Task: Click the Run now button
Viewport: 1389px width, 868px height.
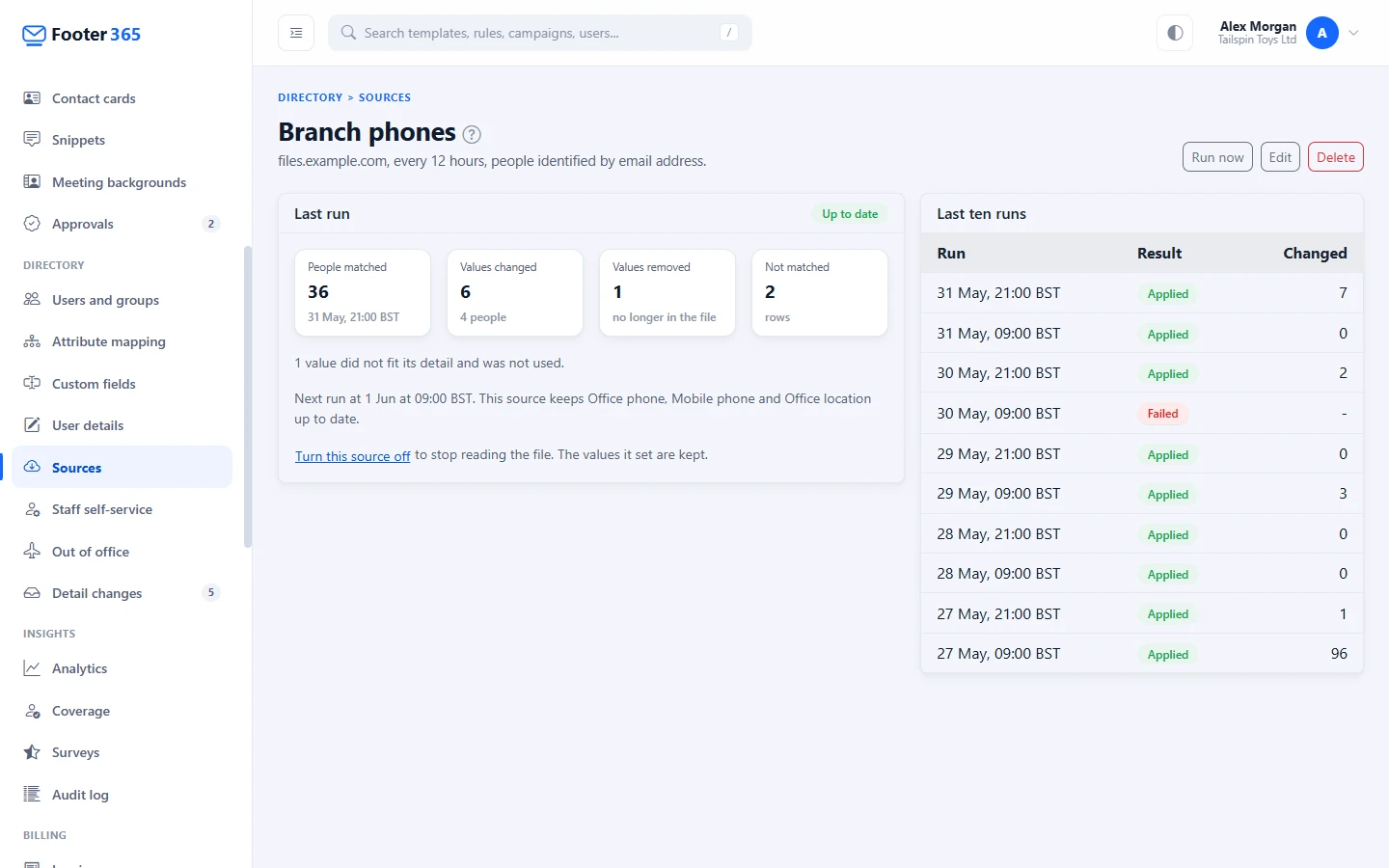Action: coord(1217,157)
